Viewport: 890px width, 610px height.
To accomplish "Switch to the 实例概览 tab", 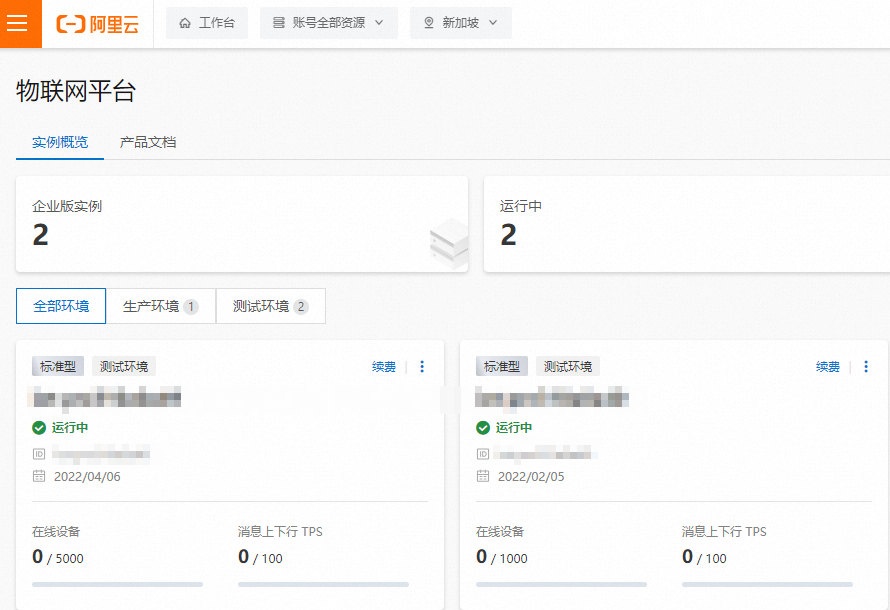I will (60, 142).
